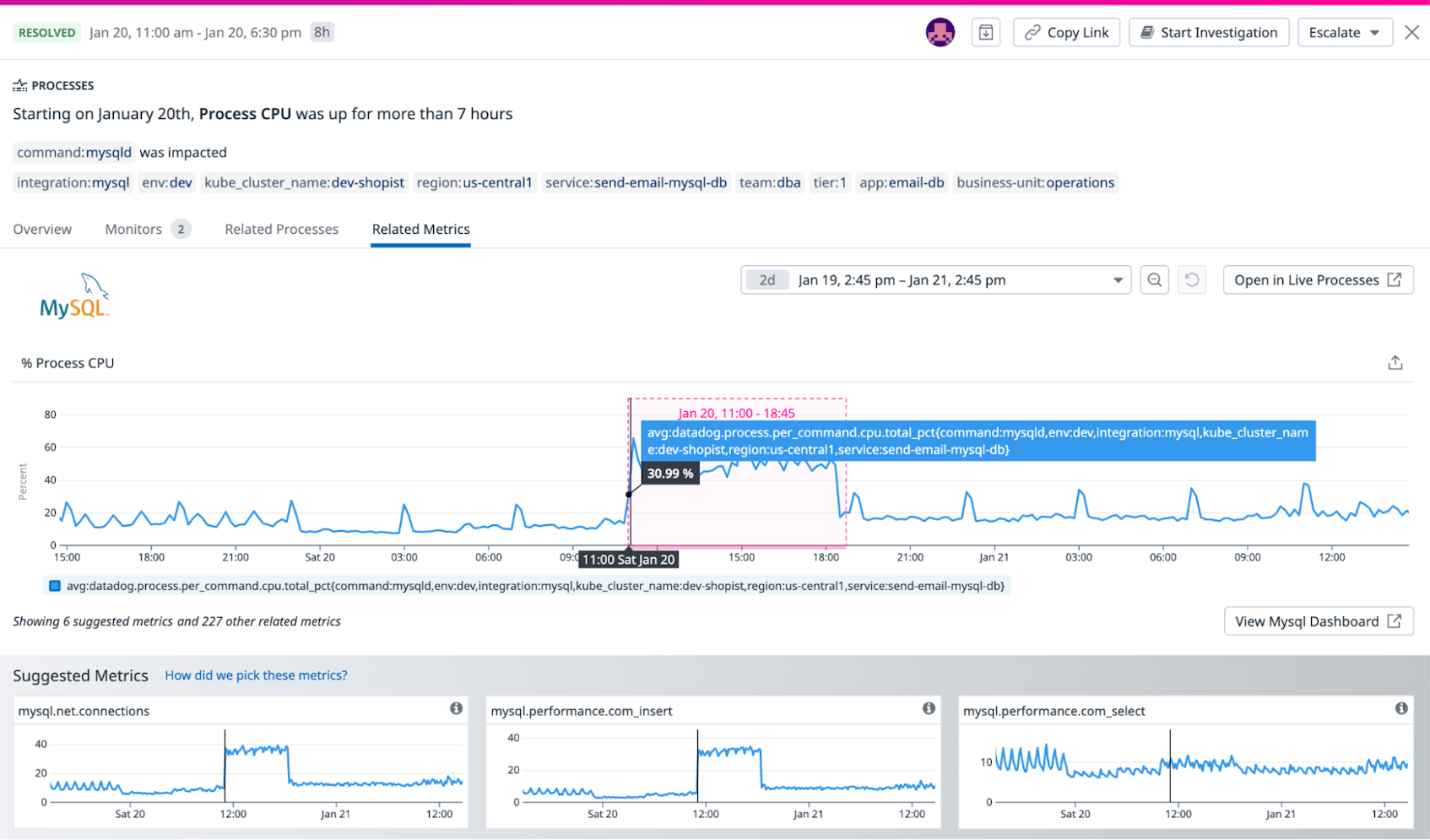This screenshot has height=840, width=1430.
Task: Click the chain icon inside the Copy Link button
Action: click(x=1032, y=32)
